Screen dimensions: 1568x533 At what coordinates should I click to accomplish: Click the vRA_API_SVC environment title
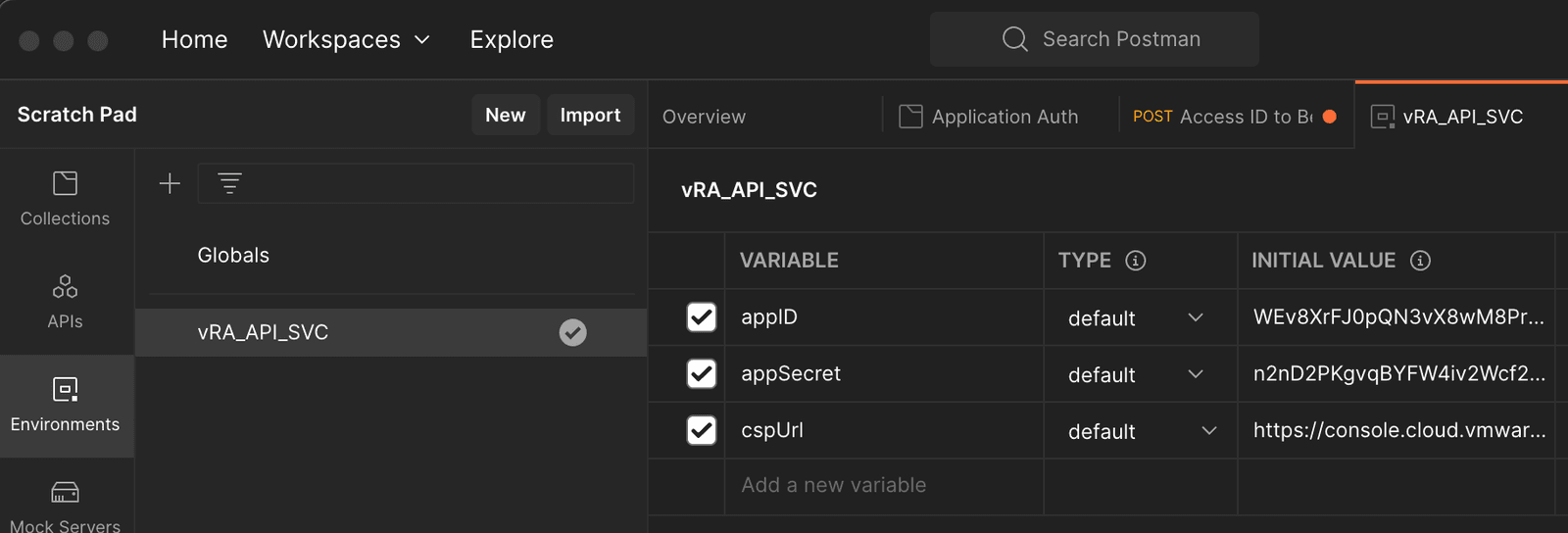coord(750,190)
